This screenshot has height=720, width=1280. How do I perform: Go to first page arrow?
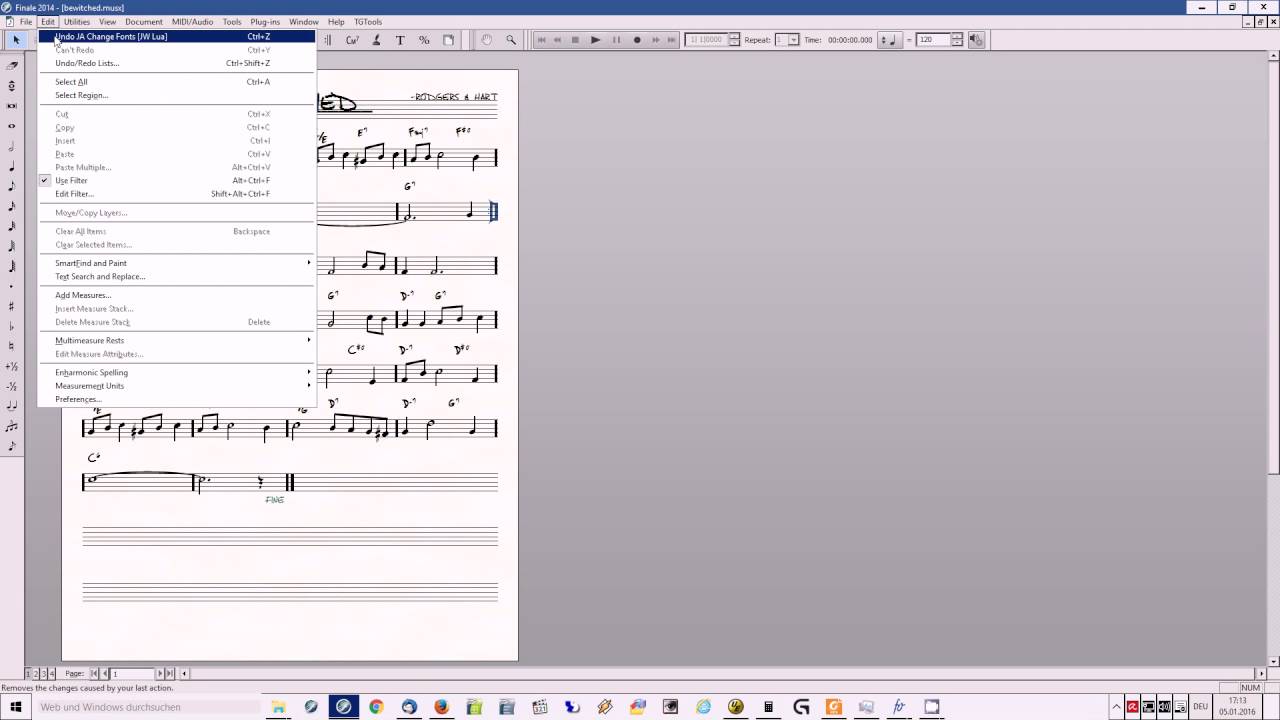pos(95,674)
